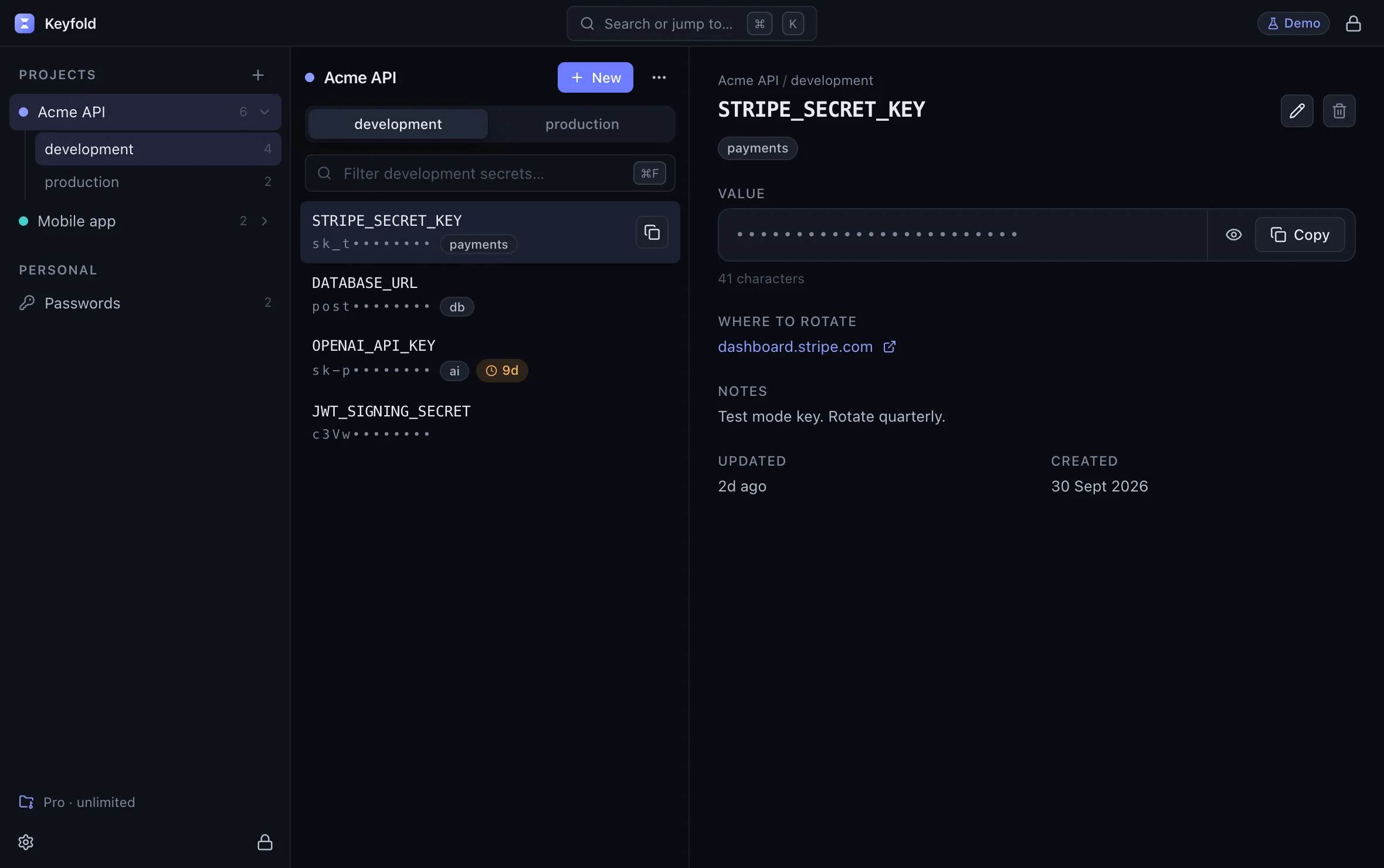Click the sidebar bottom lock icon

tap(265, 842)
